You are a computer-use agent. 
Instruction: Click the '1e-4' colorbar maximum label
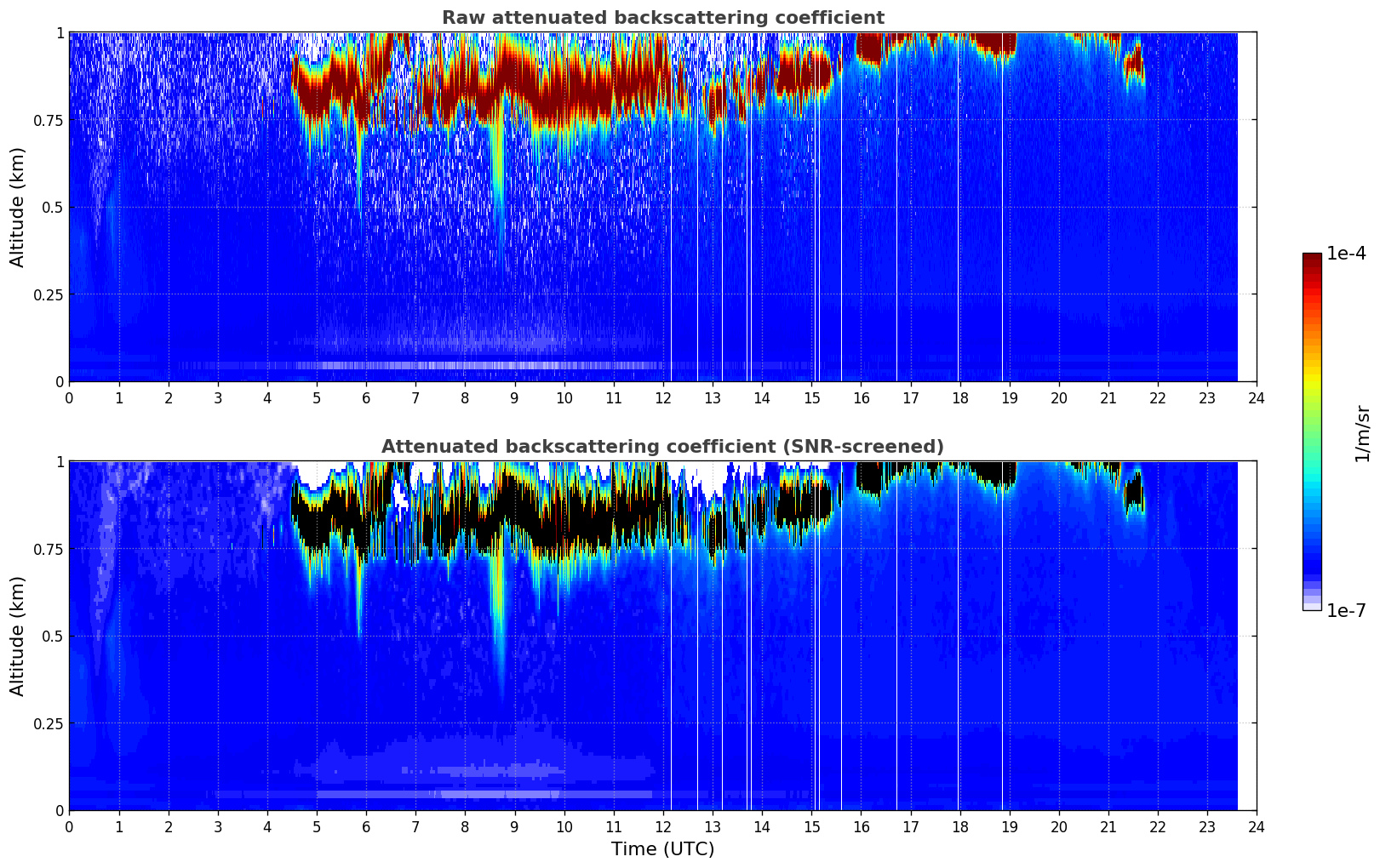pyautogui.click(x=1347, y=254)
